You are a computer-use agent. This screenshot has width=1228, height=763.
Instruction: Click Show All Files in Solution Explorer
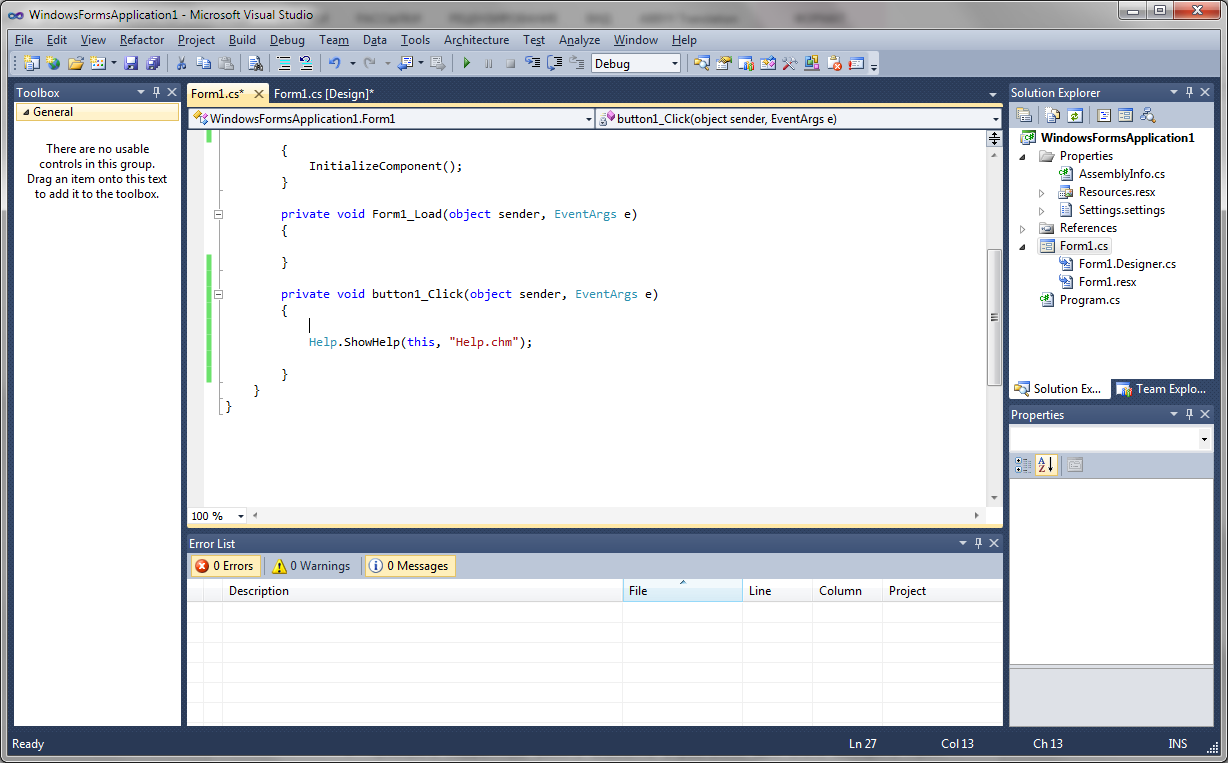[x=1052, y=115]
